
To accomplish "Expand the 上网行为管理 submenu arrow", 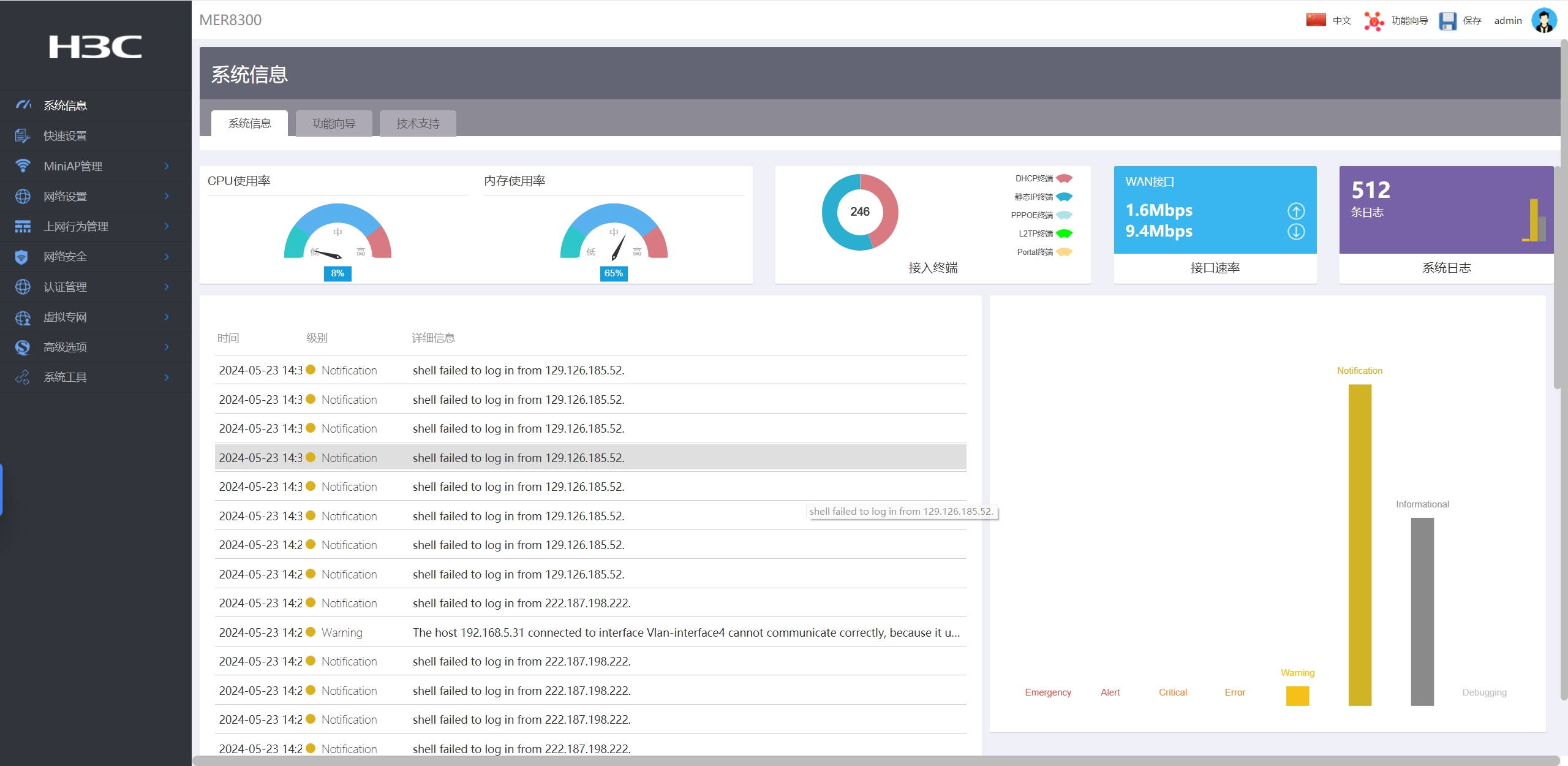I will point(167,226).
